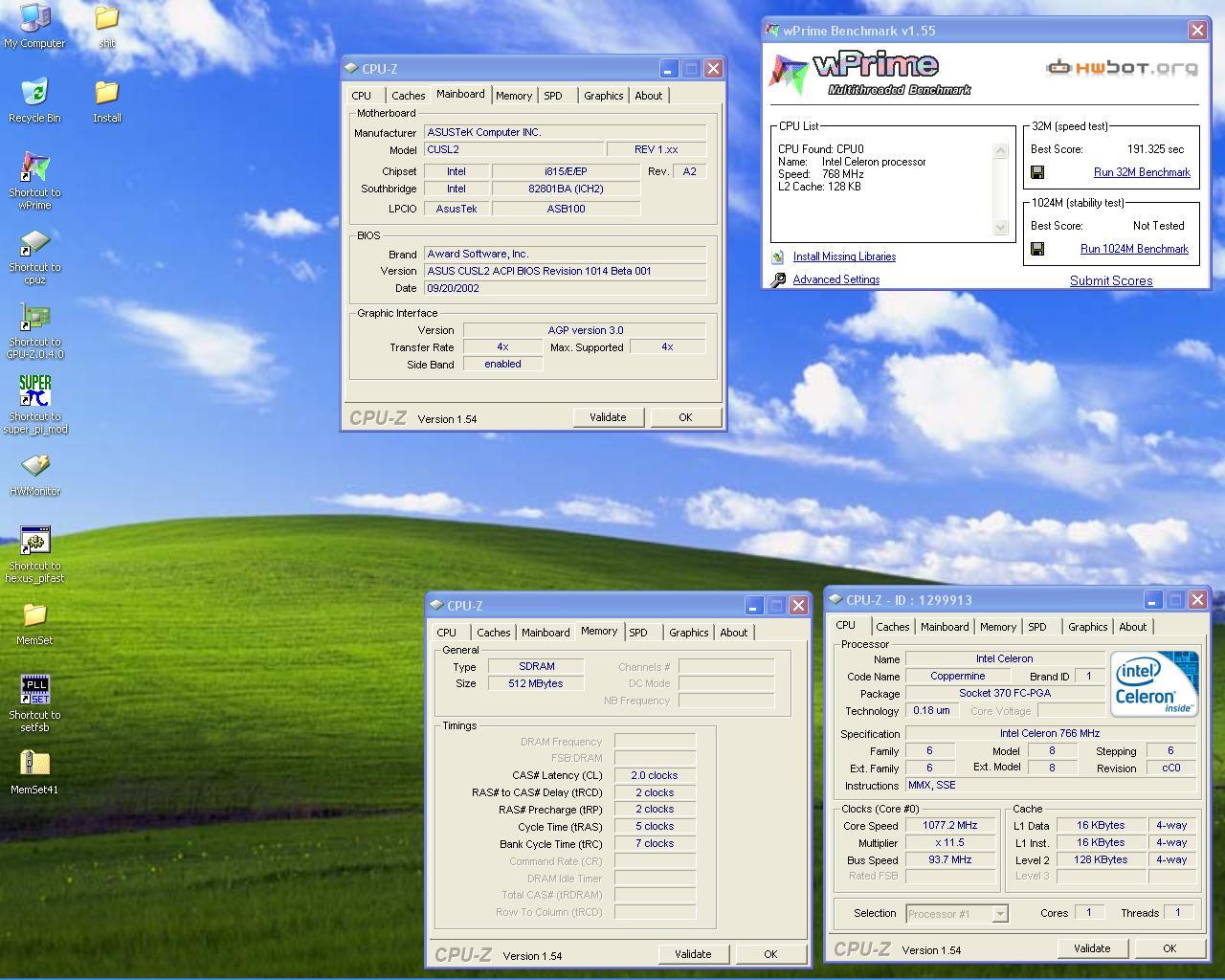
Task: Click the memory size 512 MBytes field
Action: 536,683
